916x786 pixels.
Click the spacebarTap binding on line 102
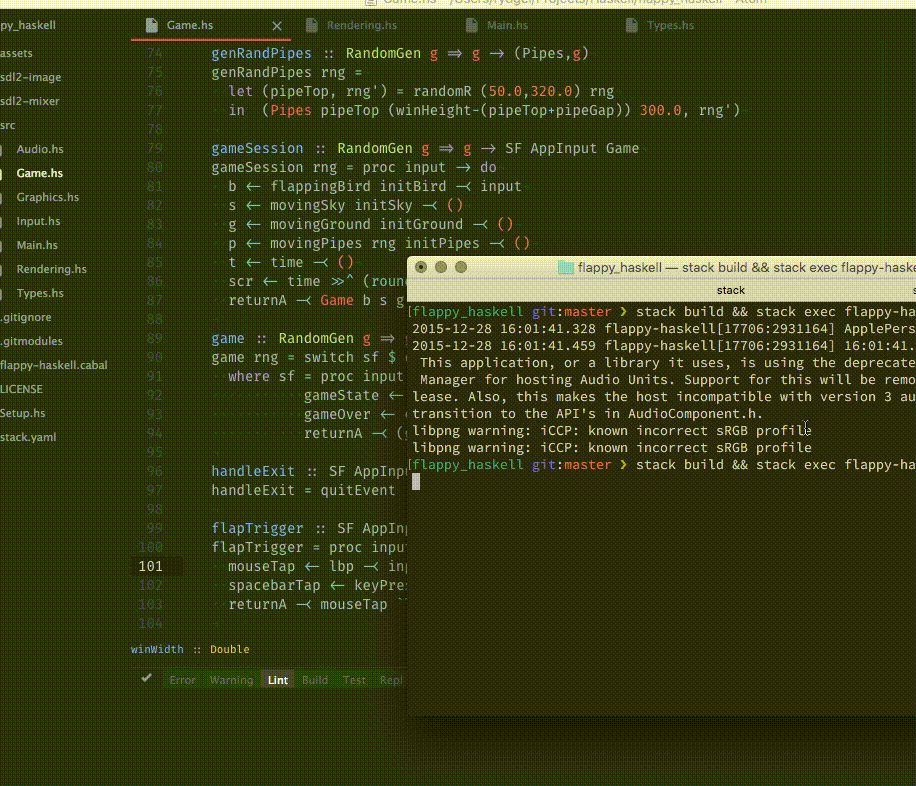(274, 586)
